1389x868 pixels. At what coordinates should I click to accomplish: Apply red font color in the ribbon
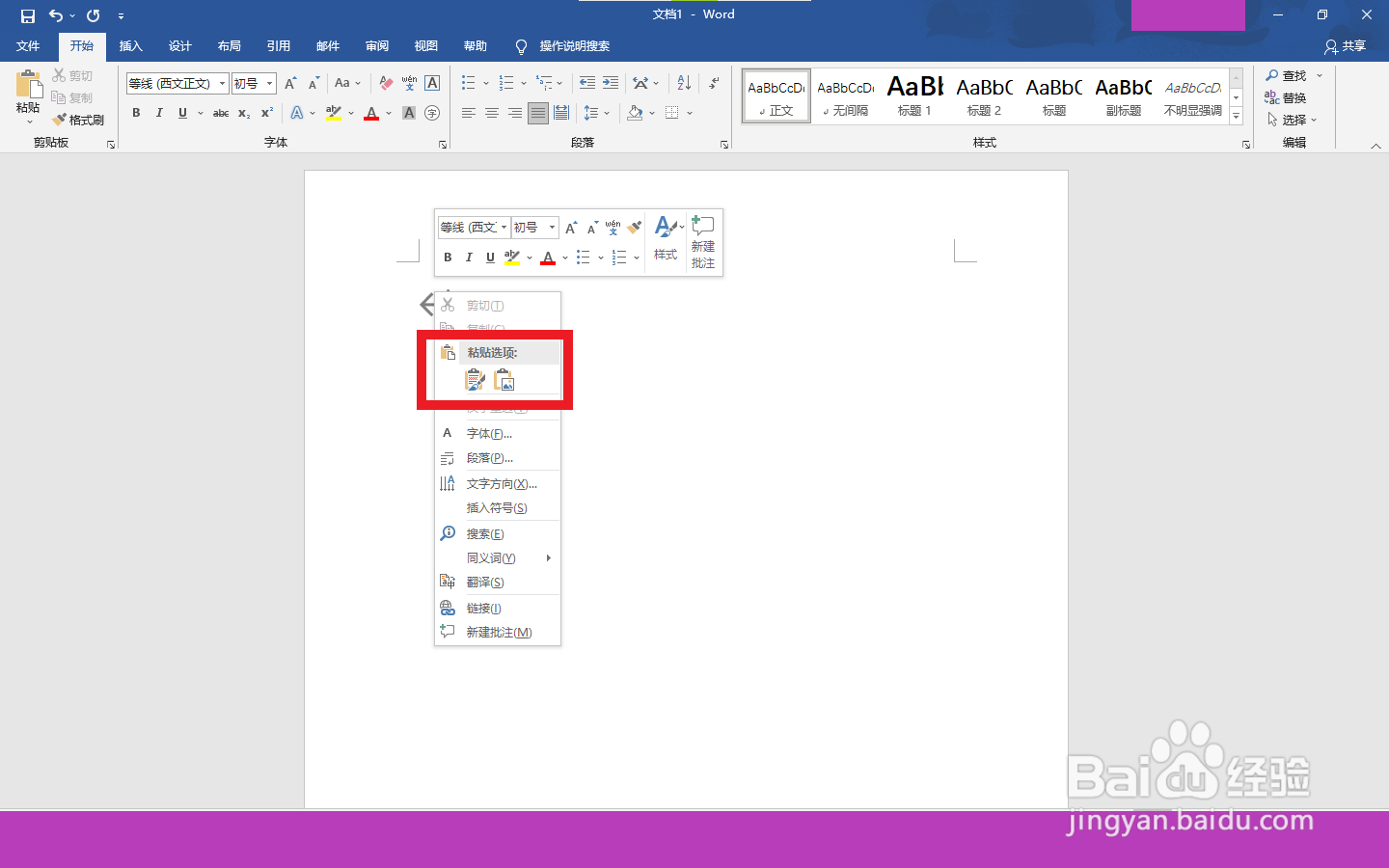click(x=371, y=113)
